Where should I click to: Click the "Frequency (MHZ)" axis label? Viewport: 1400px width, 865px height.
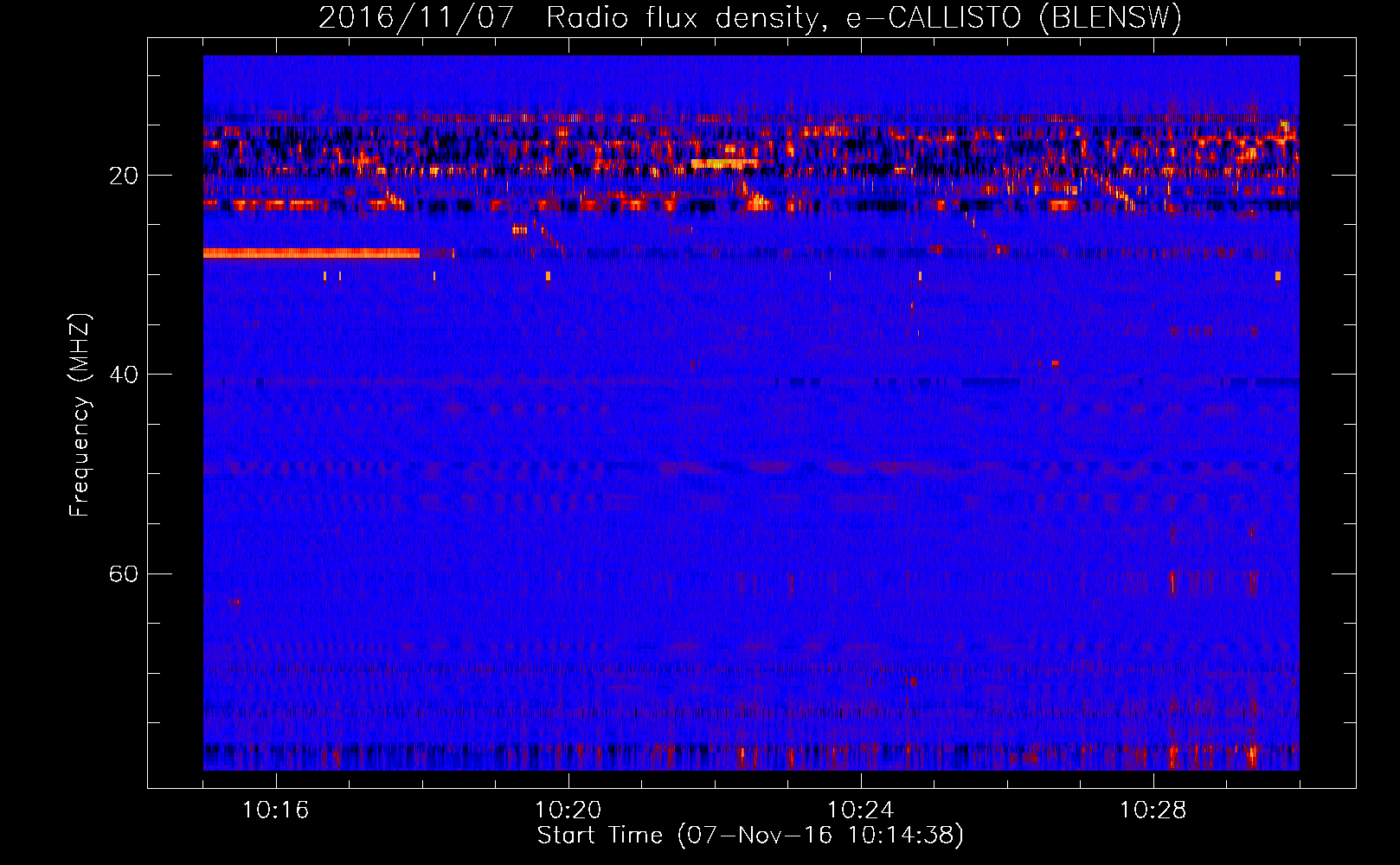tap(80, 416)
